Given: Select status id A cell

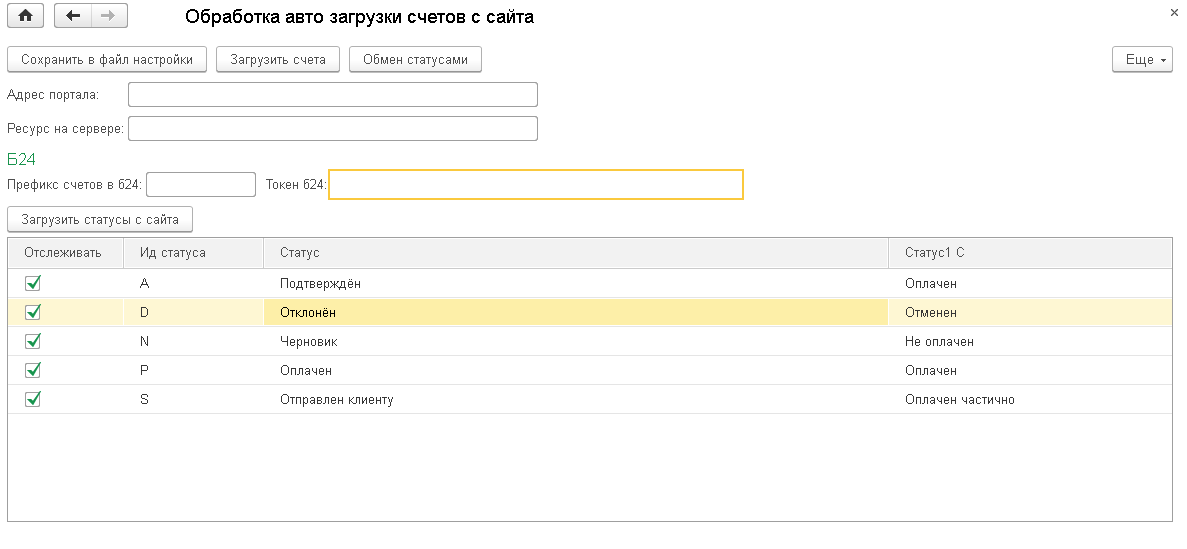Looking at the screenshot, I should pos(194,283).
